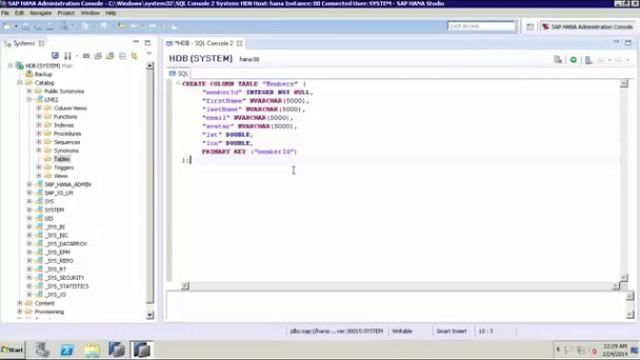Minimize the Systems panel

click(136, 42)
